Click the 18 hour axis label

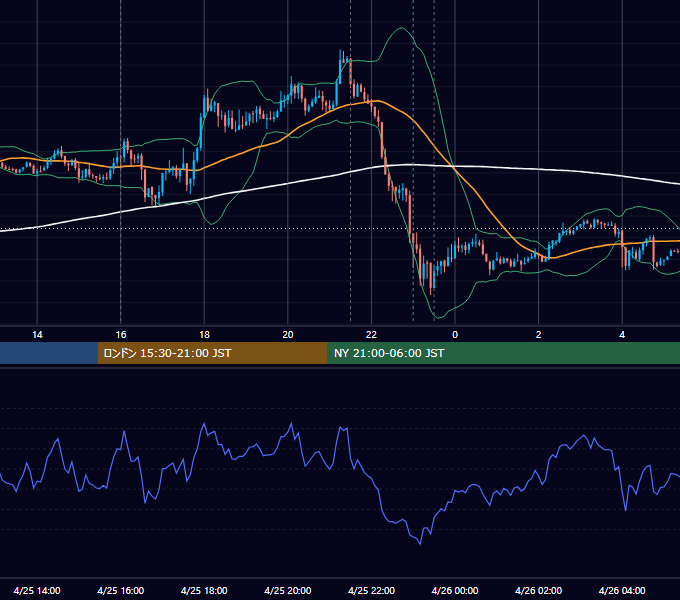(x=204, y=335)
